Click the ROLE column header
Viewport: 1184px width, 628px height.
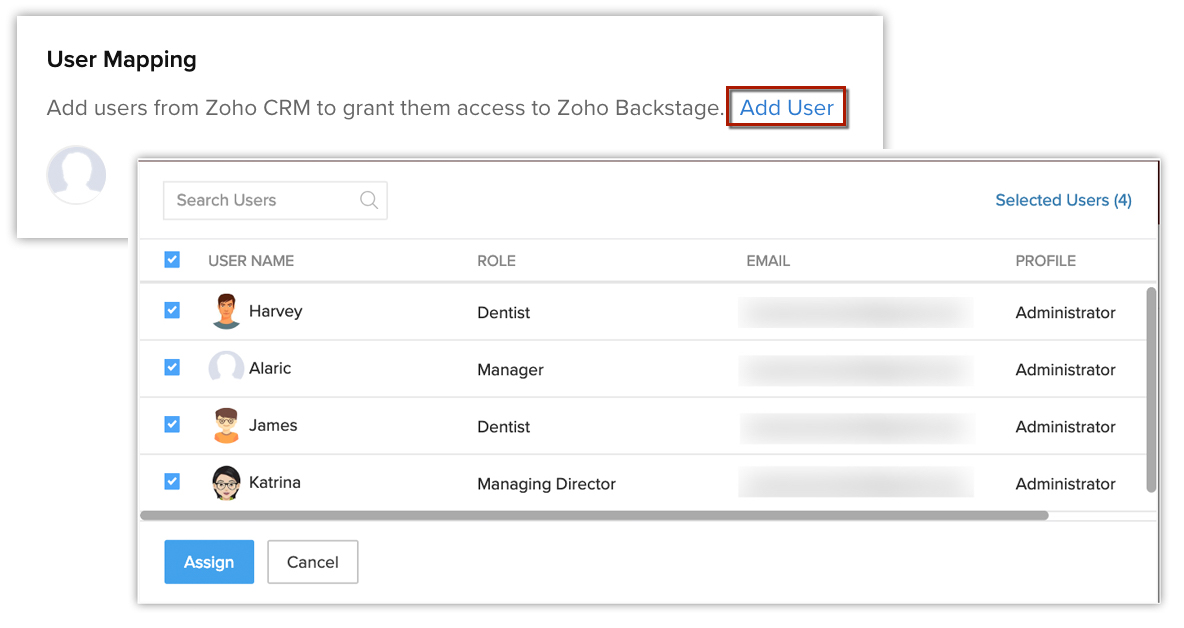(x=496, y=261)
